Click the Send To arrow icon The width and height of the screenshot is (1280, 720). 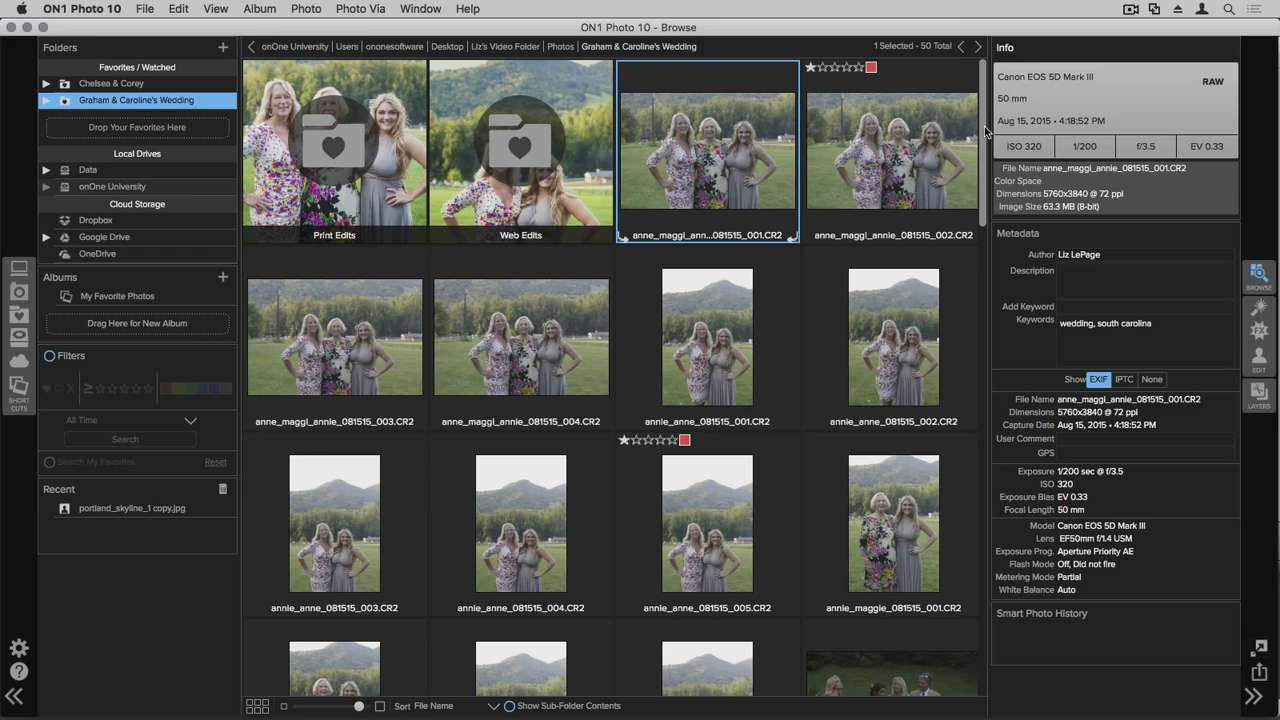pyautogui.click(x=1259, y=648)
